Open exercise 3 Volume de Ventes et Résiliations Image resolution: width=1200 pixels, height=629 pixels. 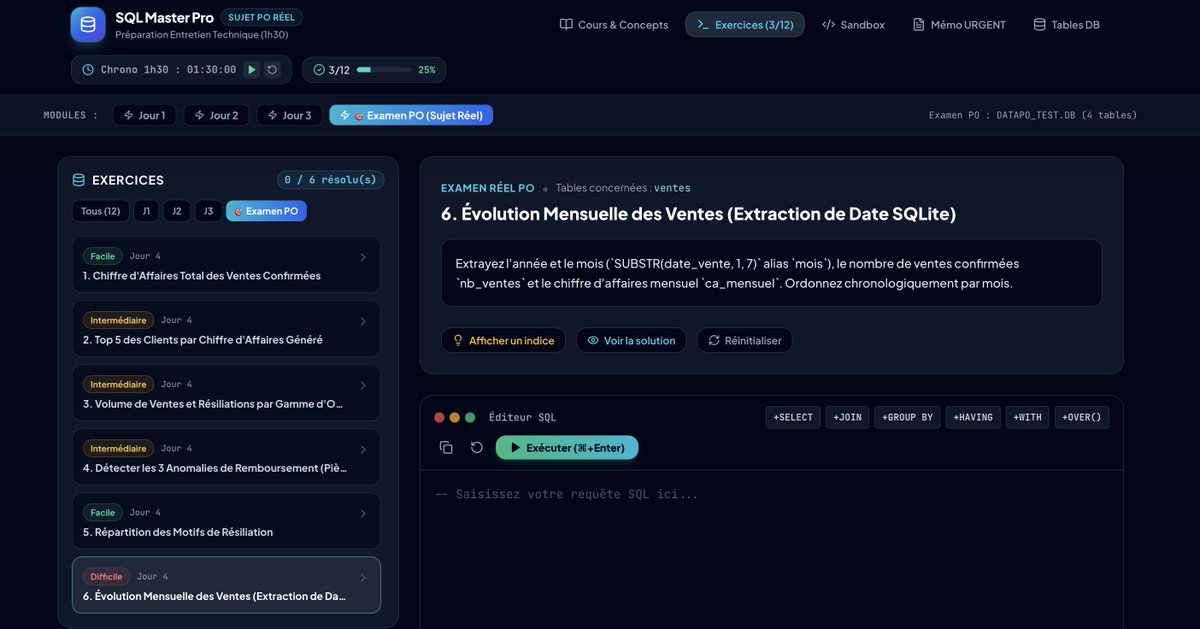pos(226,393)
